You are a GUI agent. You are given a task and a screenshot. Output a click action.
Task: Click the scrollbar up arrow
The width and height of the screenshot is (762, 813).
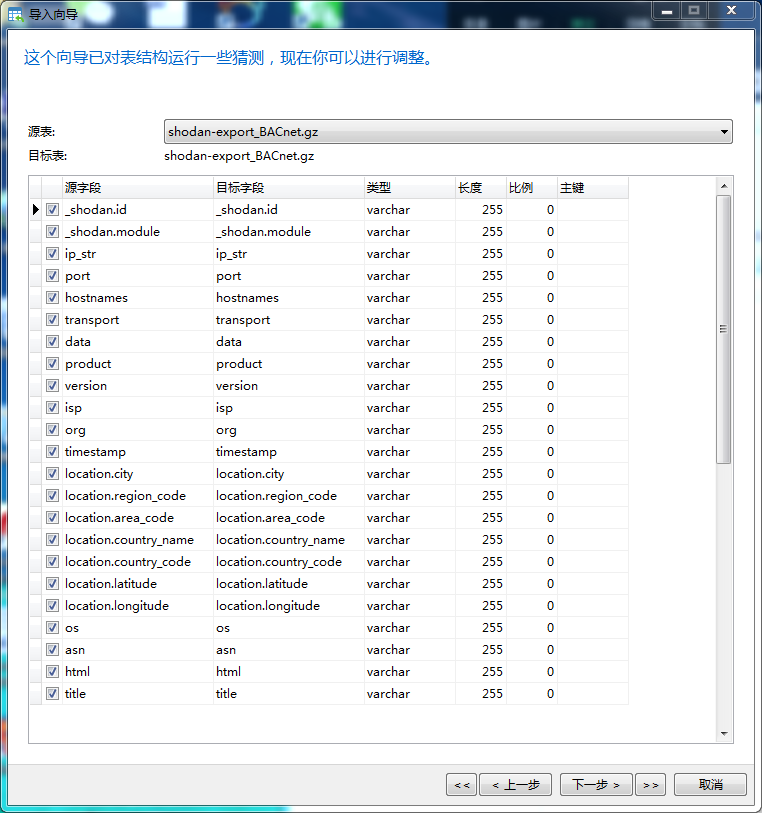coord(724,186)
